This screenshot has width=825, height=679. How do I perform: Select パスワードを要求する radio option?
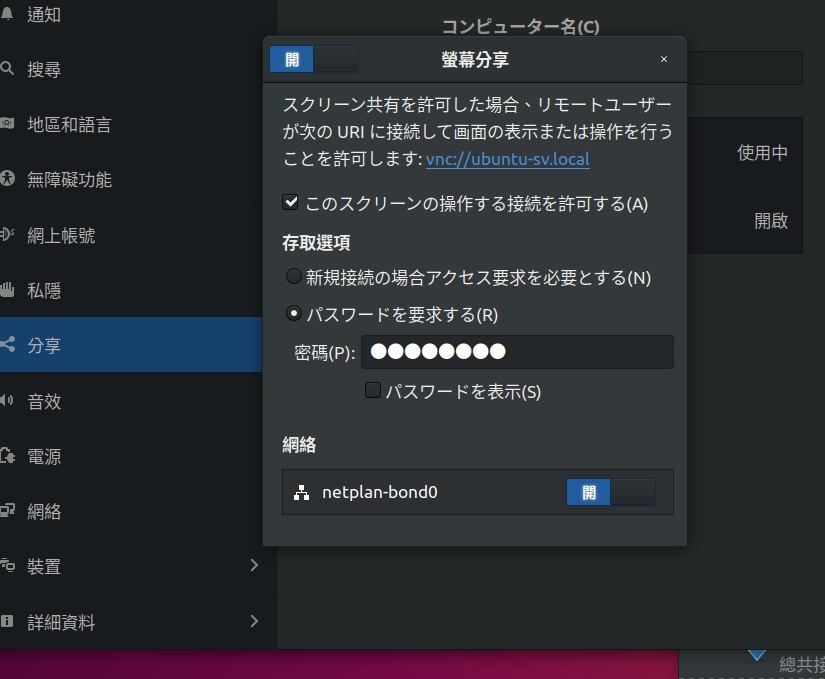(x=293, y=313)
